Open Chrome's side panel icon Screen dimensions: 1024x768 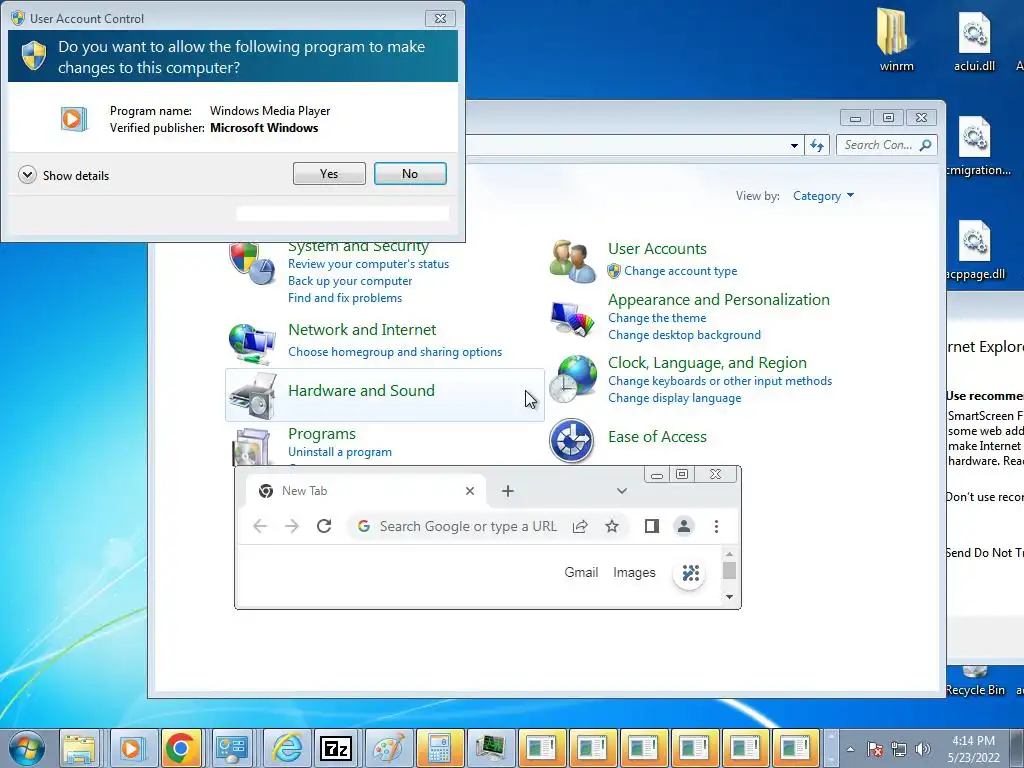click(652, 526)
